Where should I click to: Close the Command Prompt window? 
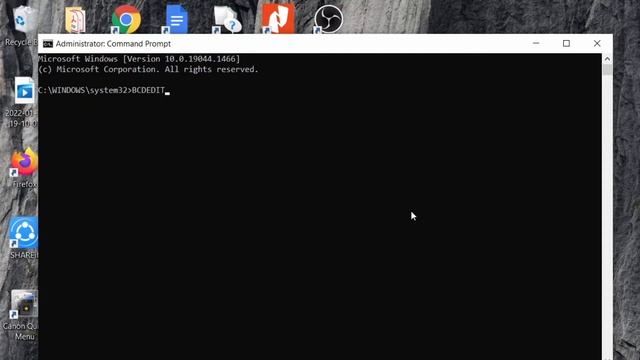[x=597, y=43]
